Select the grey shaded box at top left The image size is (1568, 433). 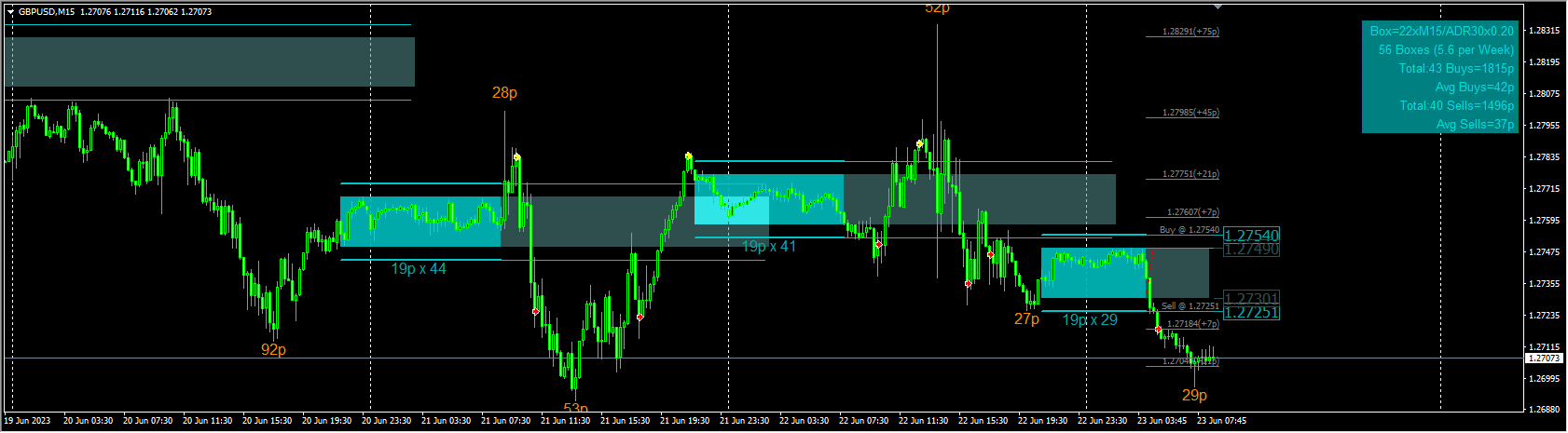point(210,61)
